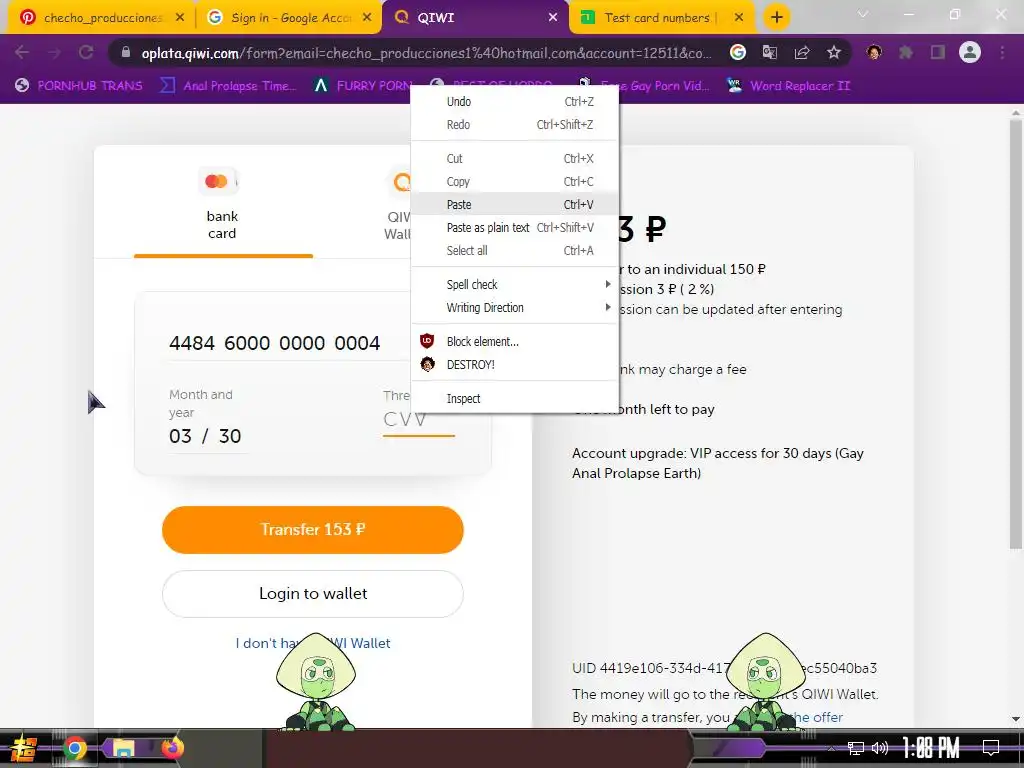Open the taskbar network icon
1024x768 pixels.
click(x=856, y=748)
